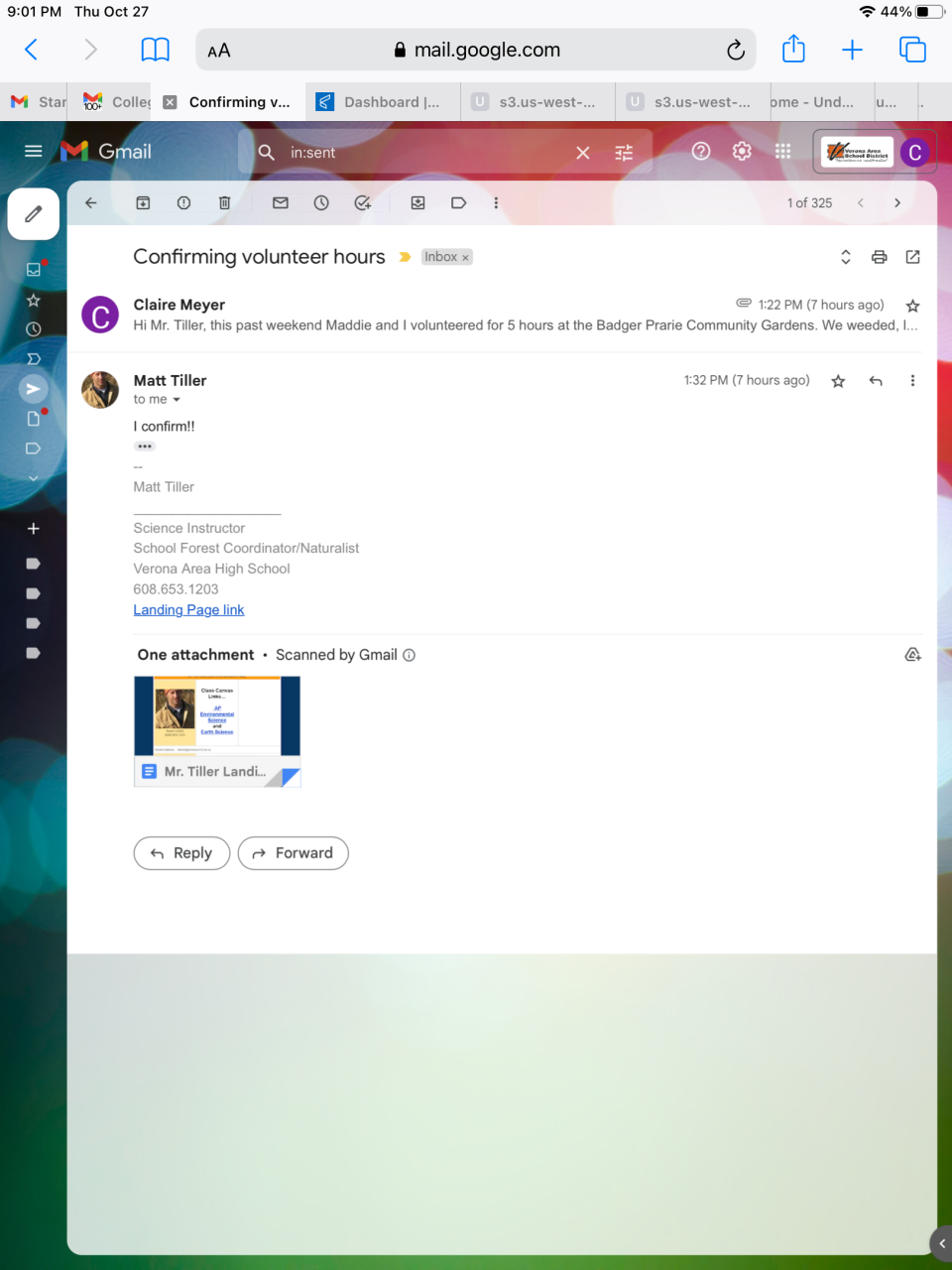This screenshot has height=1270, width=952.
Task: Add all attachments to Drive
Action: pyautogui.click(x=912, y=655)
